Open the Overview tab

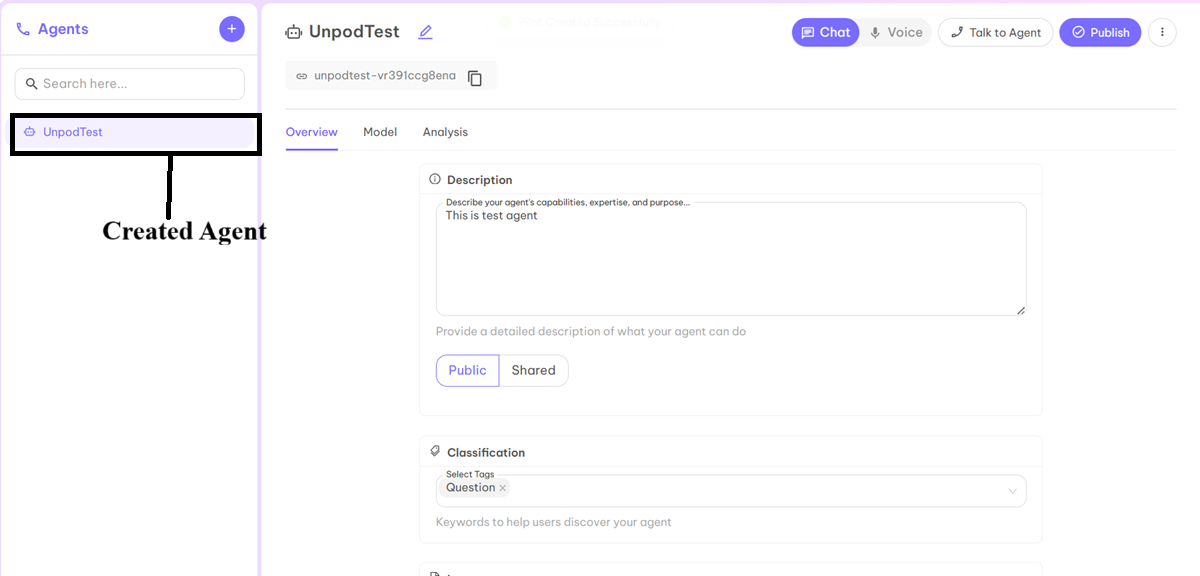[312, 132]
